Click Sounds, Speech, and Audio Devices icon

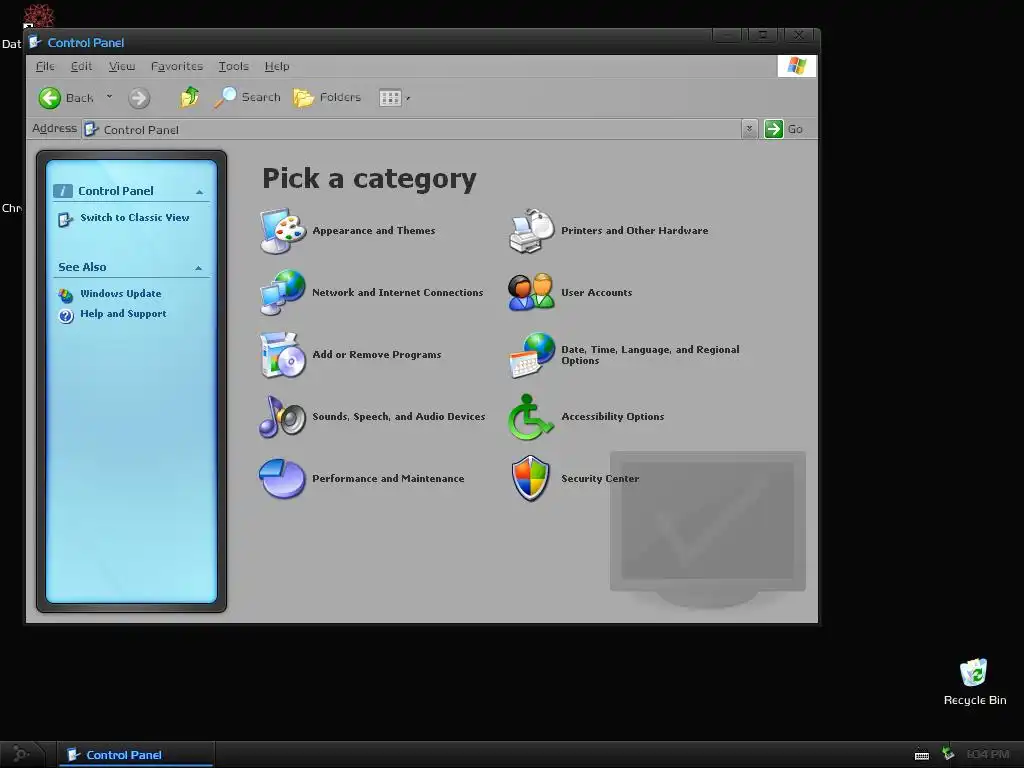pyautogui.click(x=283, y=417)
